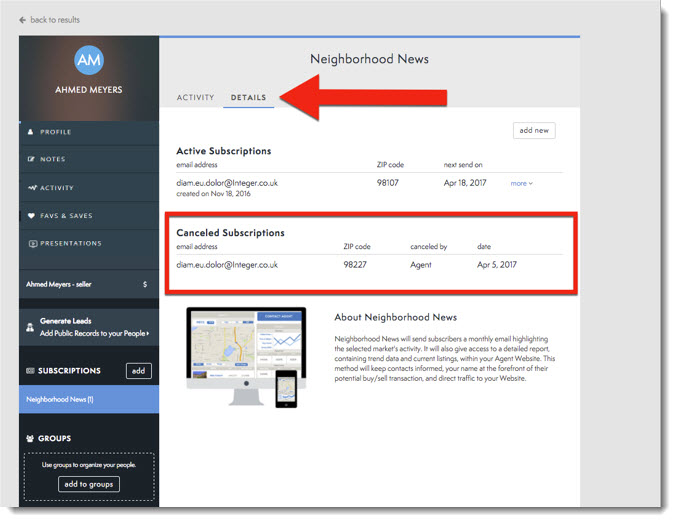
Task: Click the Activity pulse icon in sidebar
Action: coord(32,188)
